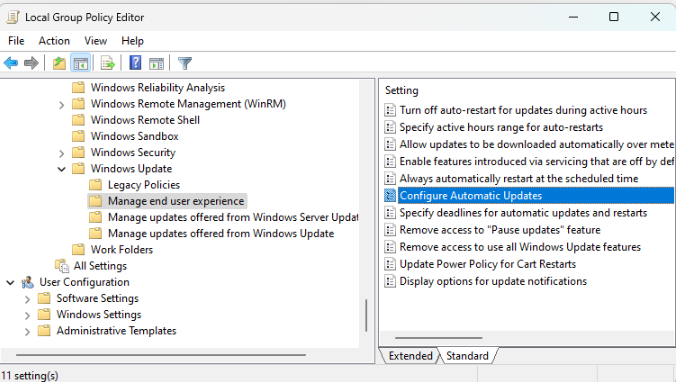Open the Action menu

(x=54, y=41)
